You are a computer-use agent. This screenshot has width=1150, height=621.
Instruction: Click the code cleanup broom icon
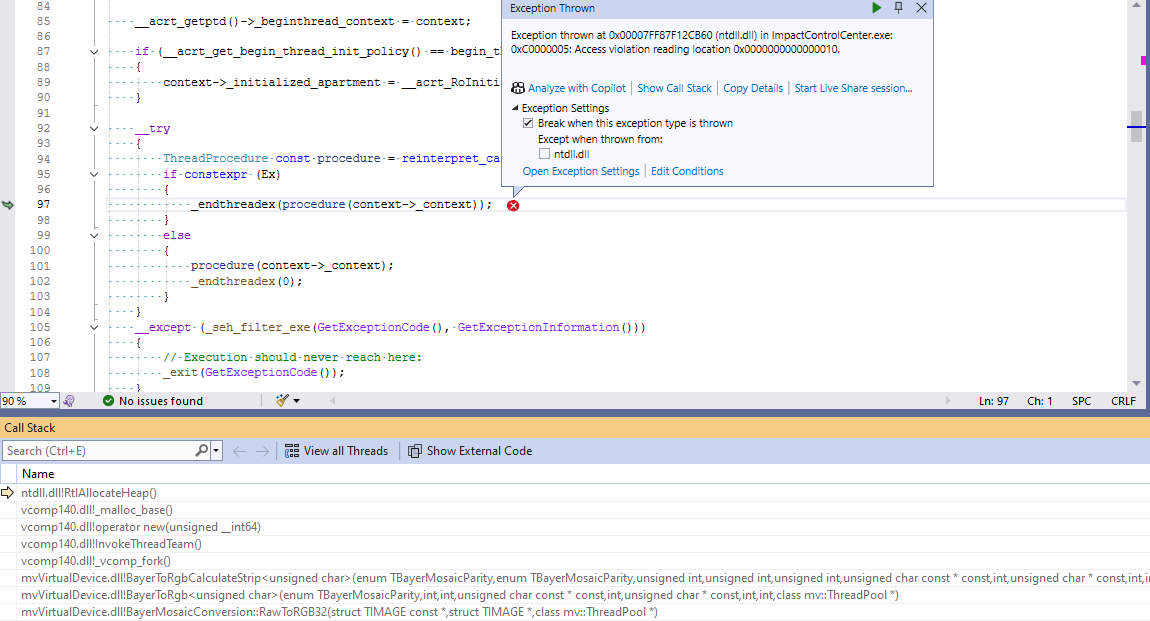(282, 401)
